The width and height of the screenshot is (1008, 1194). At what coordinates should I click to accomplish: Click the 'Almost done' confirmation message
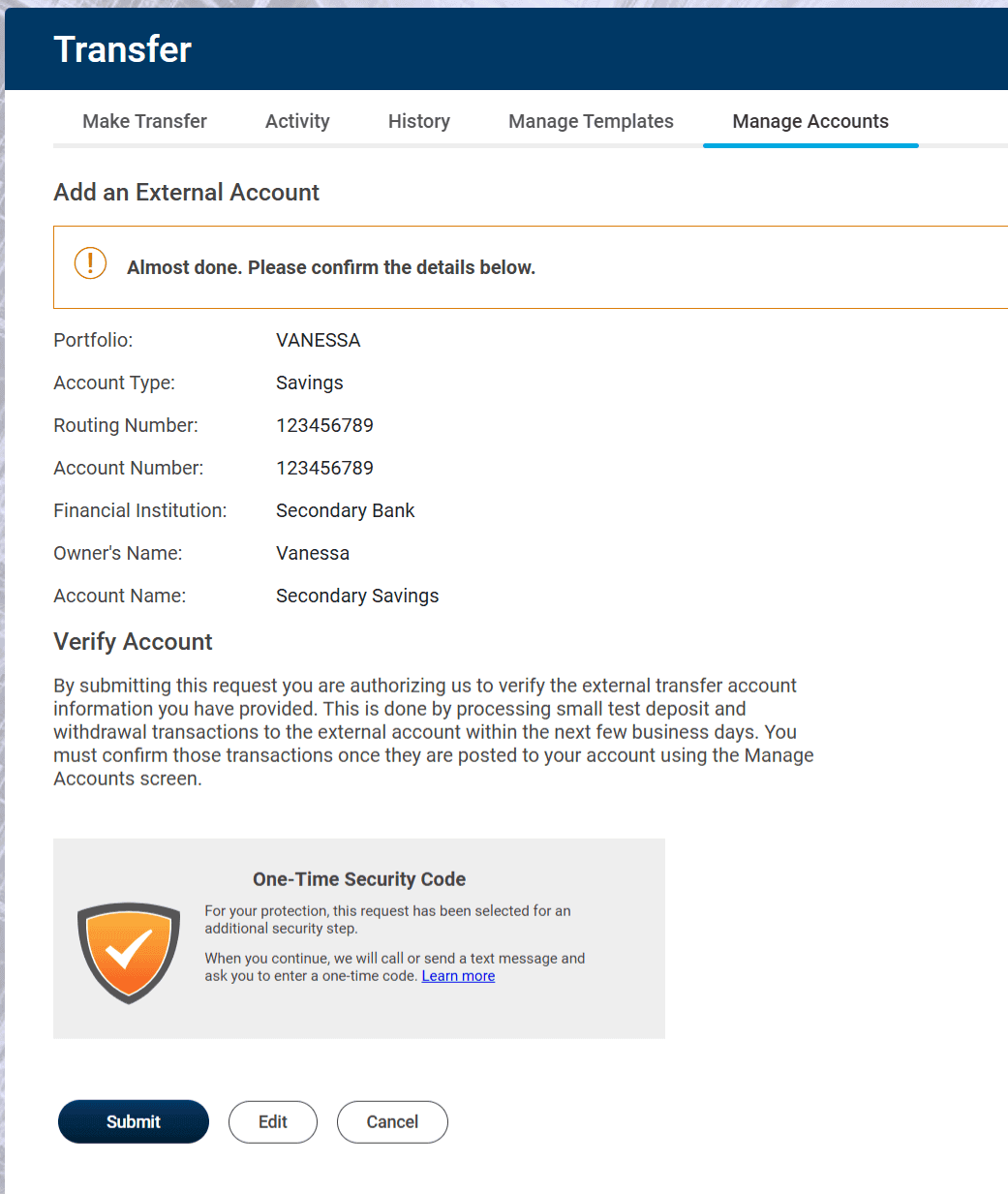click(x=331, y=267)
